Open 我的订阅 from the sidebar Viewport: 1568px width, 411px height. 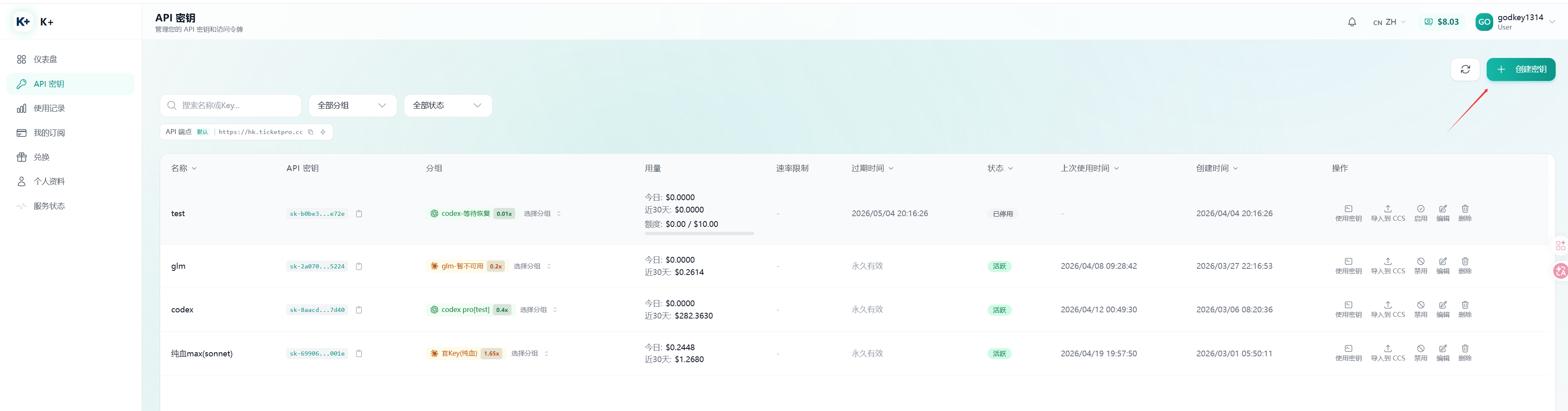point(49,133)
